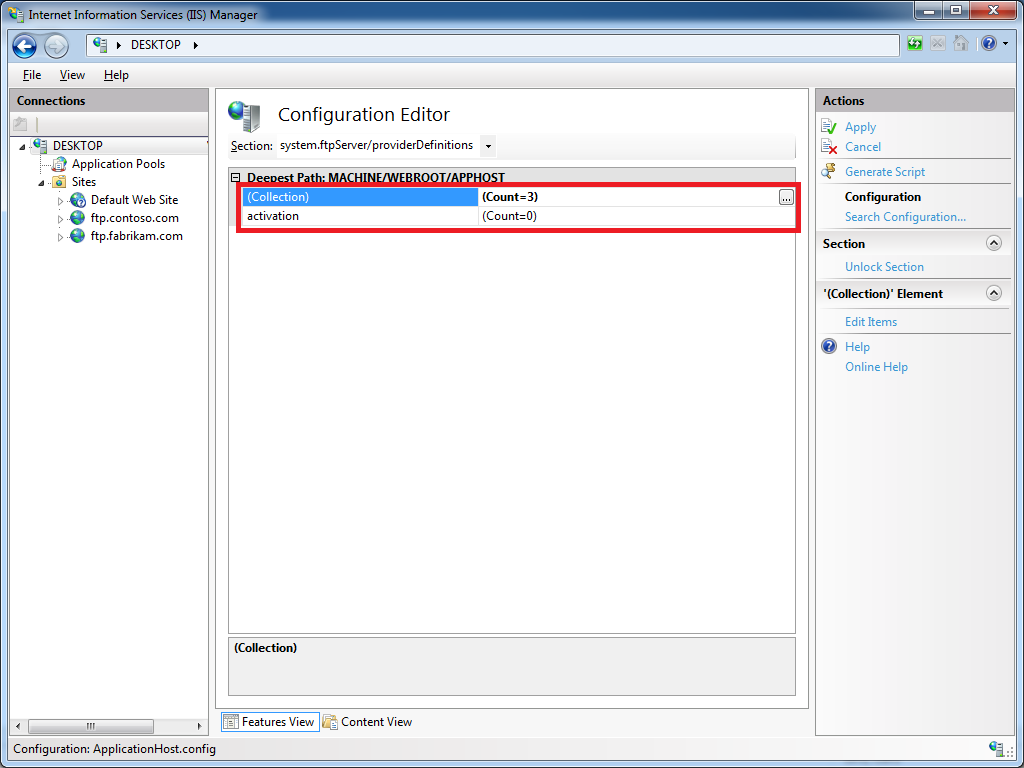Viewport: 1024px width, 768px height.
Task: Click the refresh icon in address bar
Action: pyautogui.click(x=915, y=44)
